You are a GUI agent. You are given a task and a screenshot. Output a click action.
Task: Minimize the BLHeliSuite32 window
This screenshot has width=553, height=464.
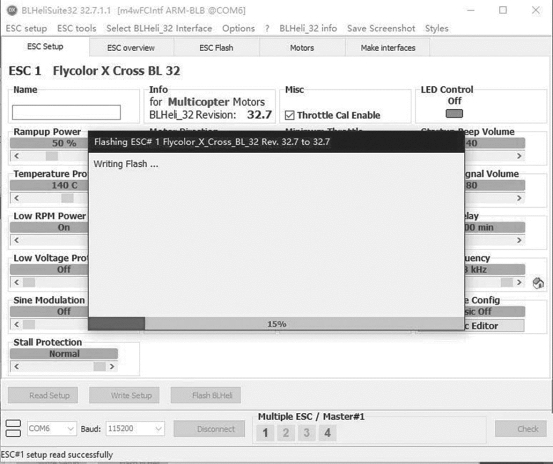coord(470,10)
